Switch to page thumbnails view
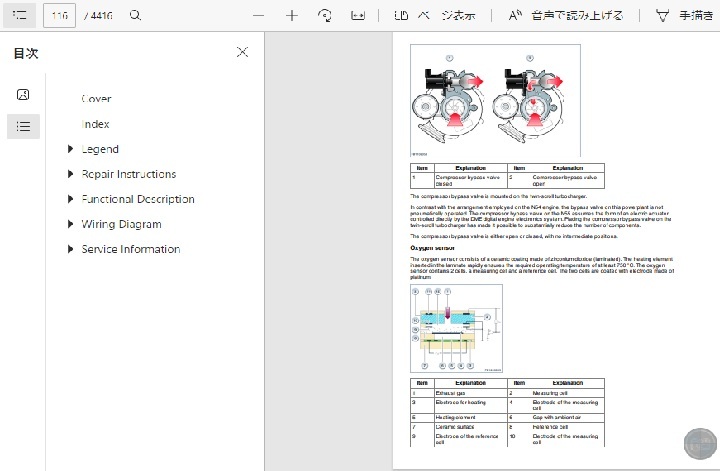This screenshot has width=720, height=471. 23,95
